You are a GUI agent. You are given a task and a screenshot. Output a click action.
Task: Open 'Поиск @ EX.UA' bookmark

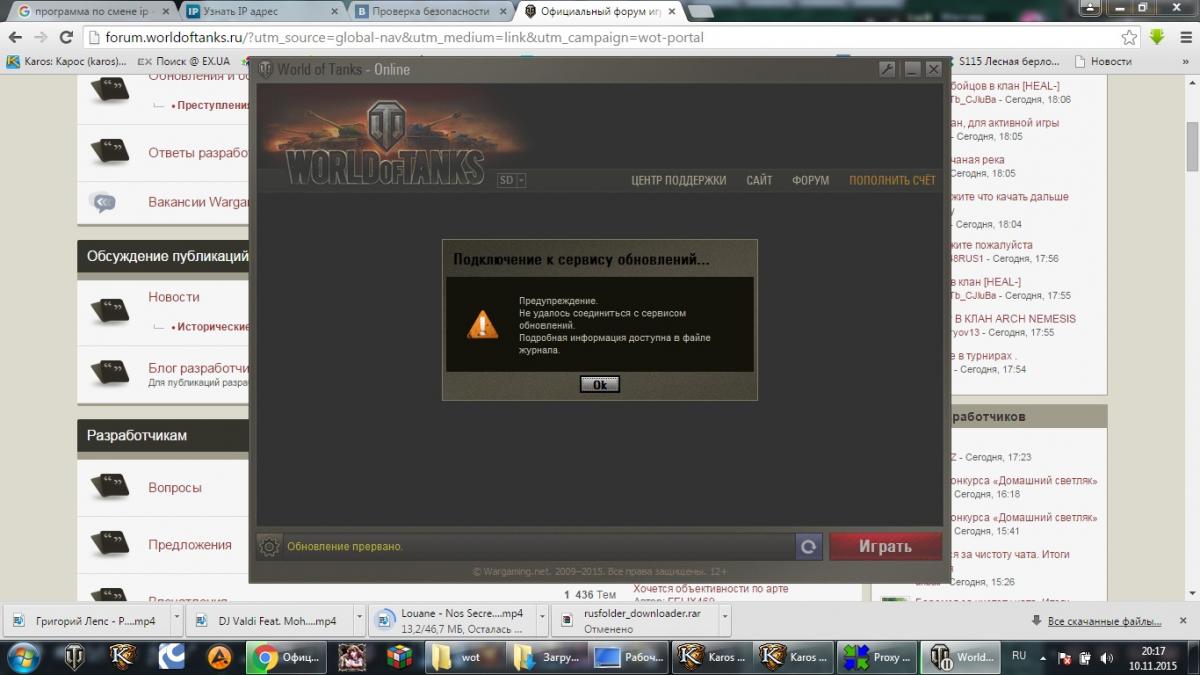click(x=183, y=61)
